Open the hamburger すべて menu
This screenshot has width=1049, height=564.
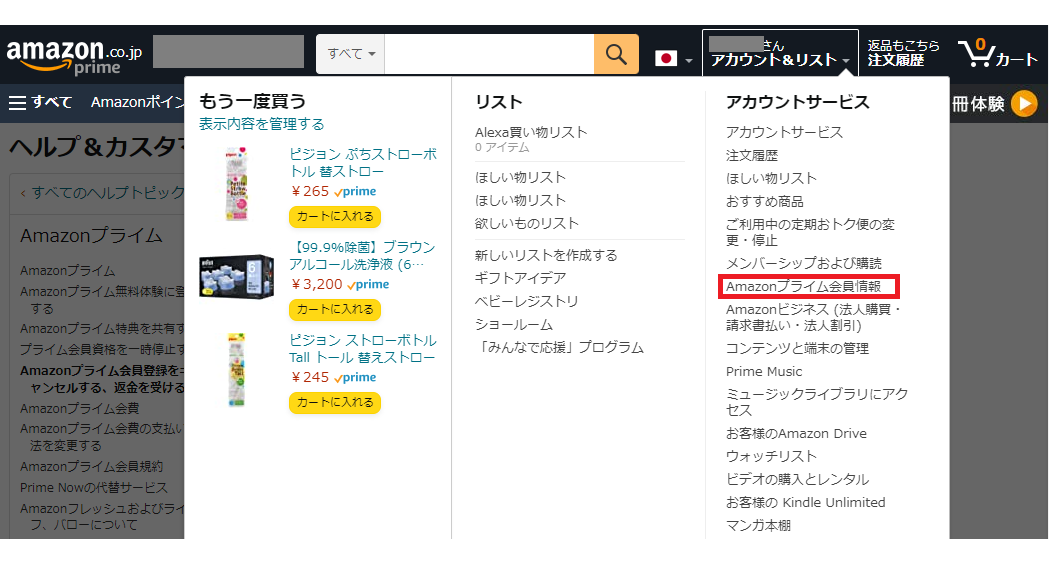click(x=40, y=102)
